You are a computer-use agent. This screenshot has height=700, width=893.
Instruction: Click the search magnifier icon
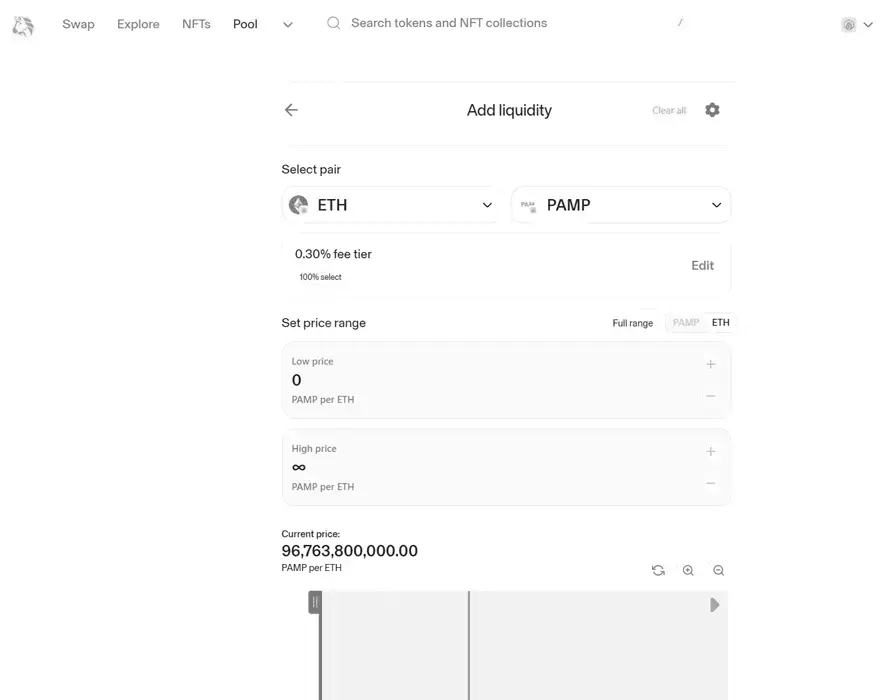click(333, 22)
